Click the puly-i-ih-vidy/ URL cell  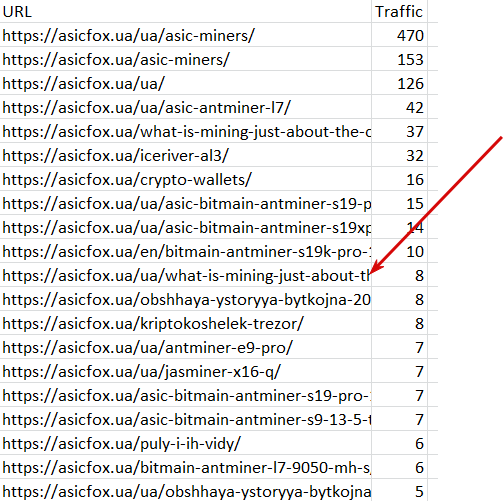tap(186, 443)
